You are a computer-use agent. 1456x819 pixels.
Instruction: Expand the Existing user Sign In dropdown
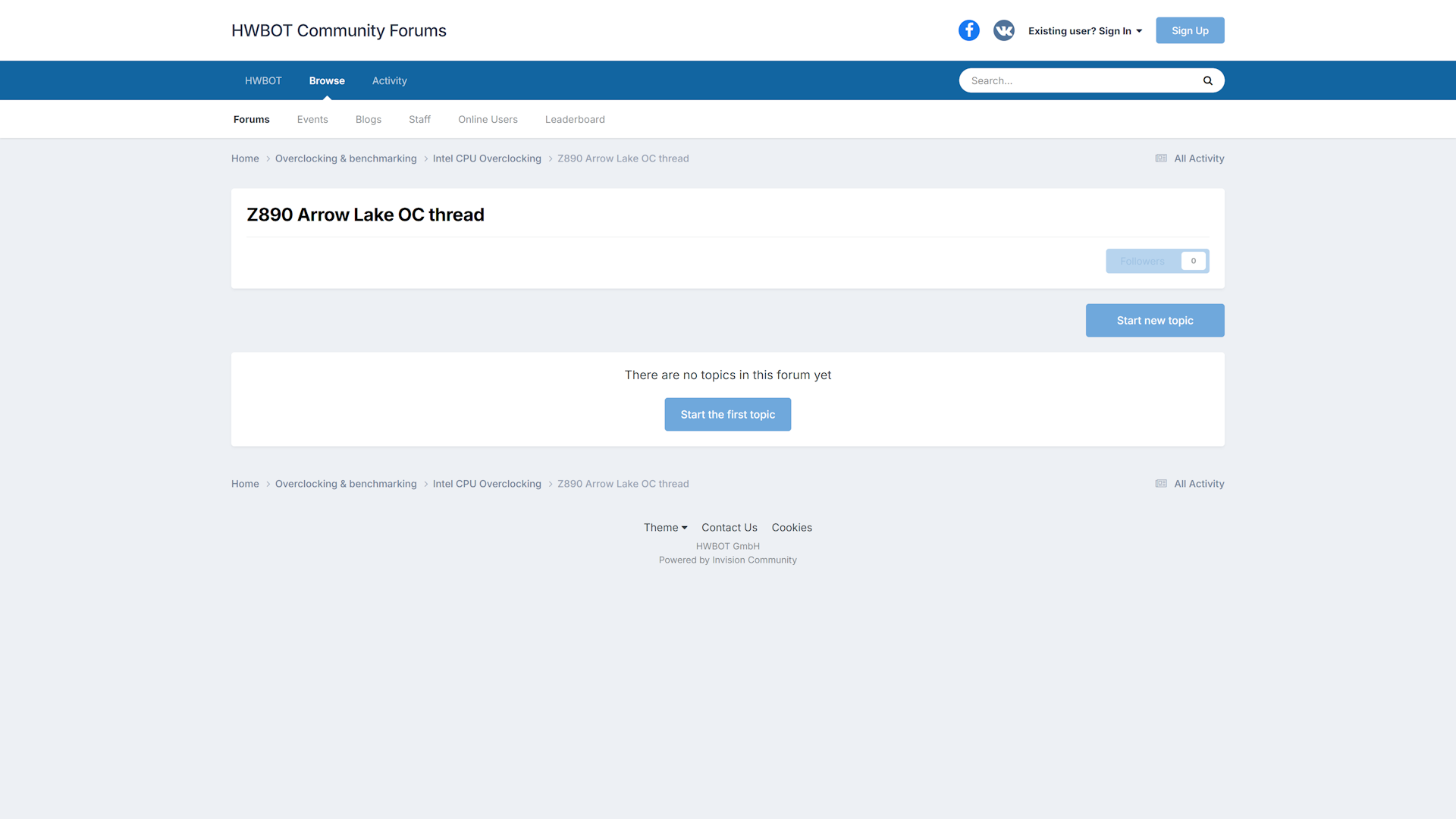(x=1084, y=31)
